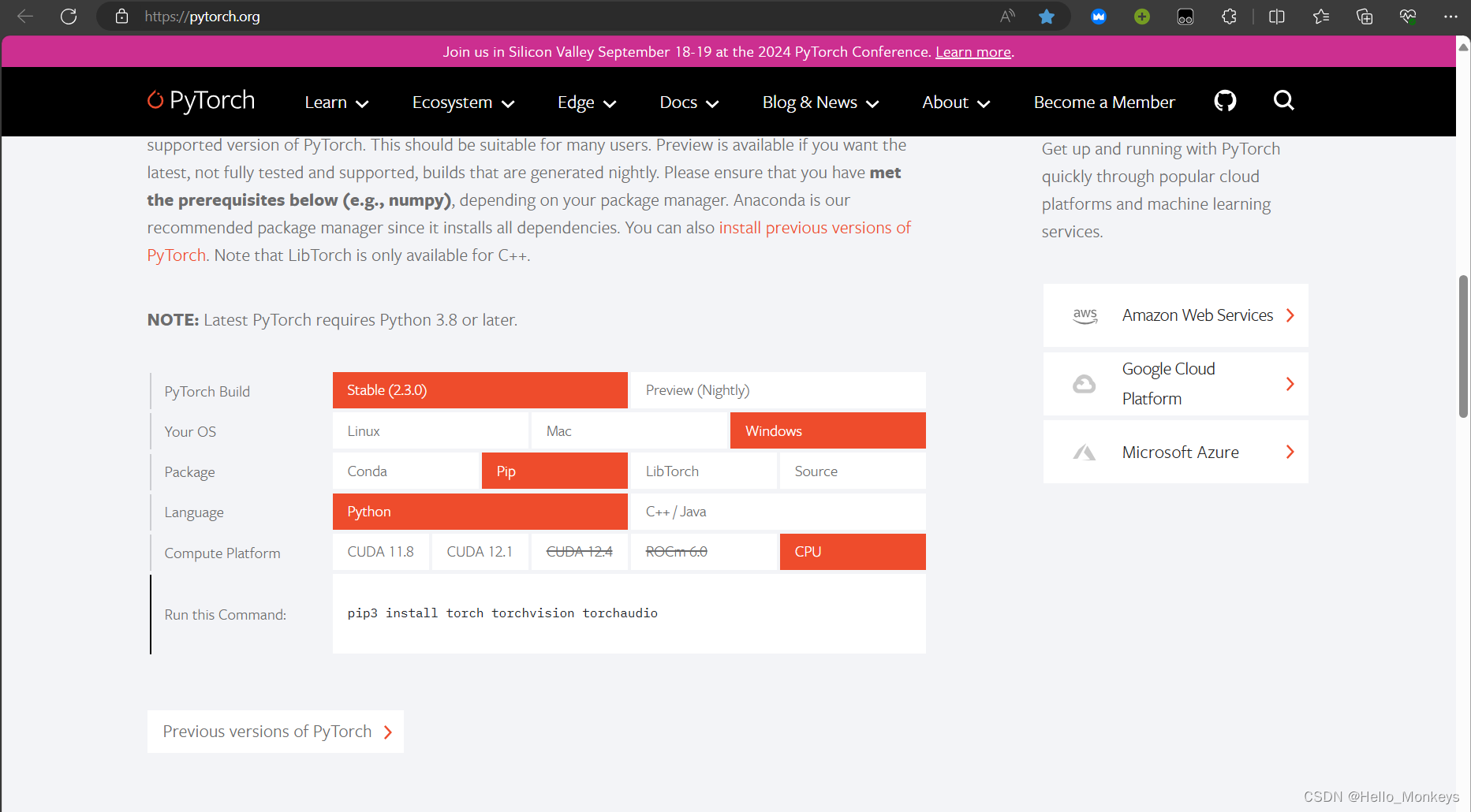Open install previous versions of PyTorch link

[x=815, y=228]
